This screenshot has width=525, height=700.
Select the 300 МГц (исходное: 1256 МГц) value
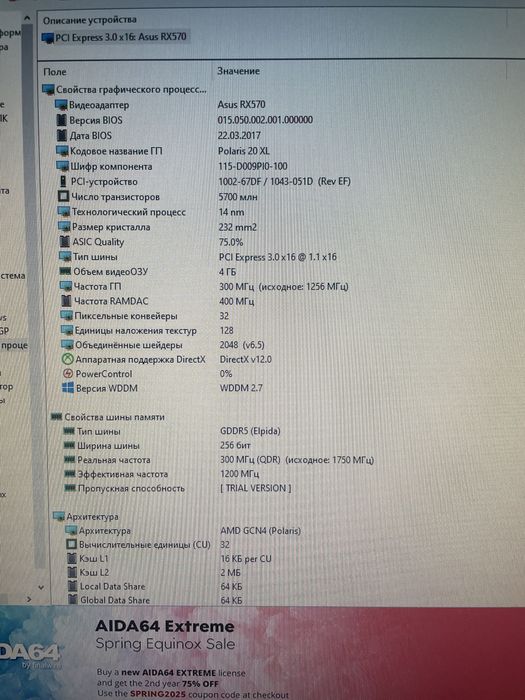284,287
